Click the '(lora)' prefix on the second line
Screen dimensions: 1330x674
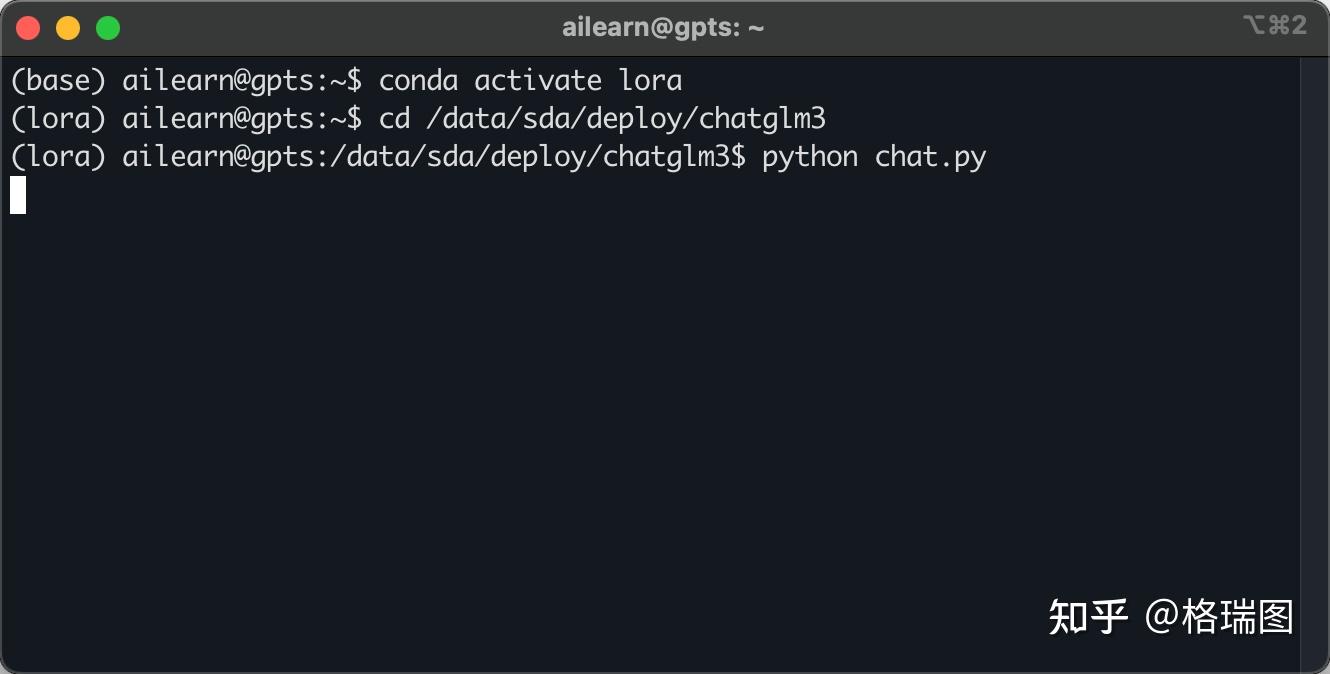[58, 119]
